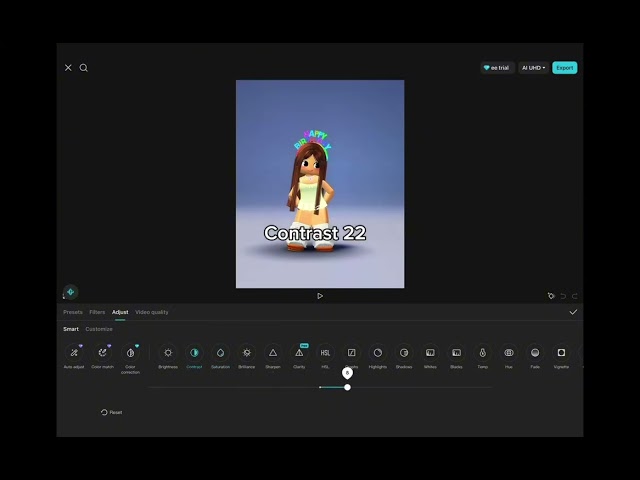The image size is (640, 480).
Task: Open the HSL adjustment
Action: (x=325, y=356)
